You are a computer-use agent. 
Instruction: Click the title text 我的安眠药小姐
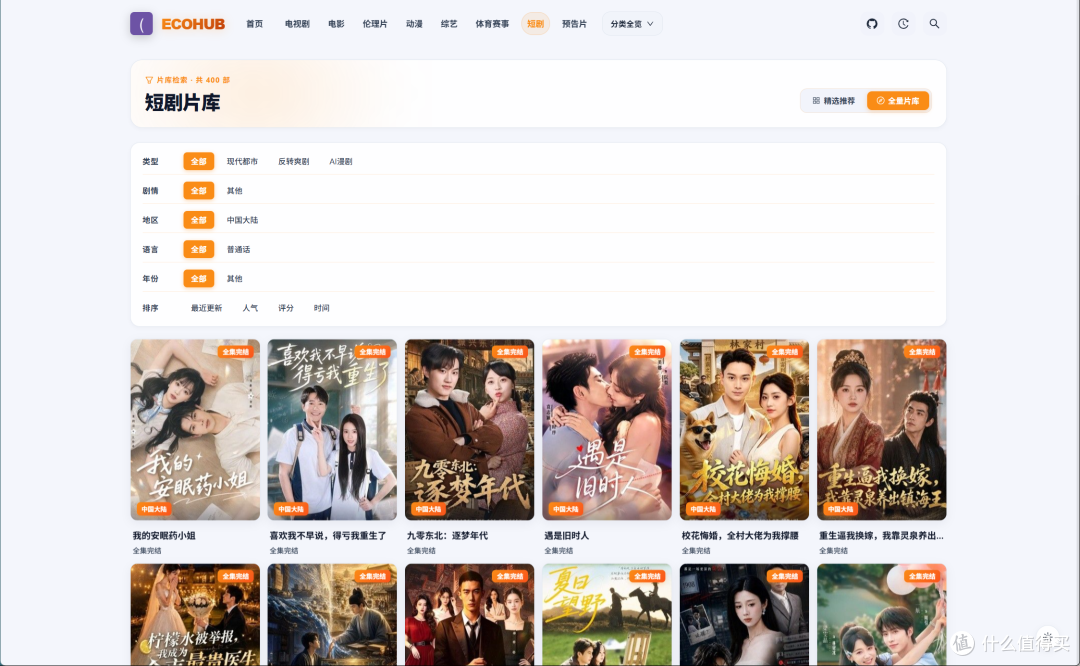(x=164, y=535)
